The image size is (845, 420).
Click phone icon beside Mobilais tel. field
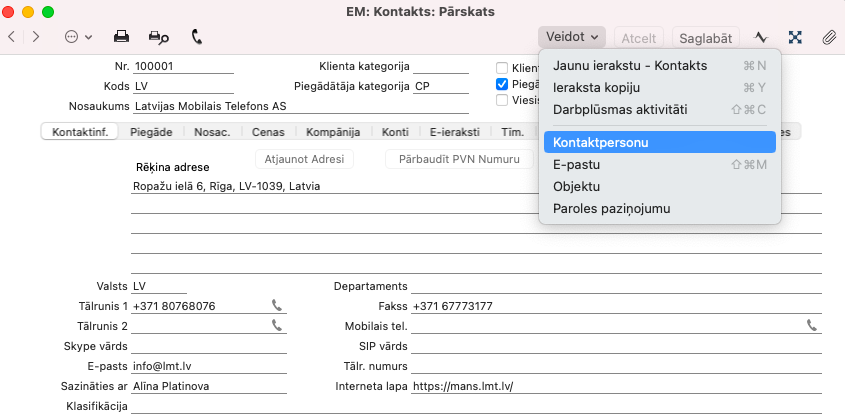[x=811, y=325]
